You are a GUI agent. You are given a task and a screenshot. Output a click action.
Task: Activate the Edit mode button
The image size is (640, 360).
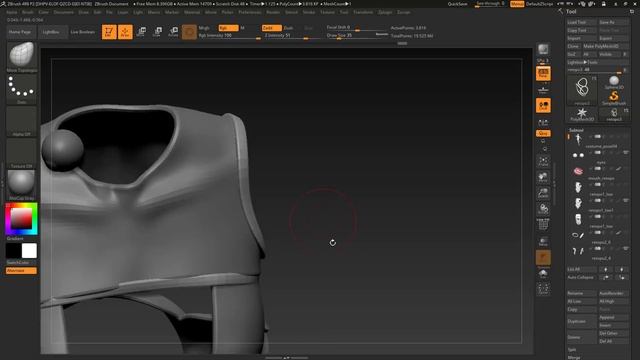click(x=109, y=32)
